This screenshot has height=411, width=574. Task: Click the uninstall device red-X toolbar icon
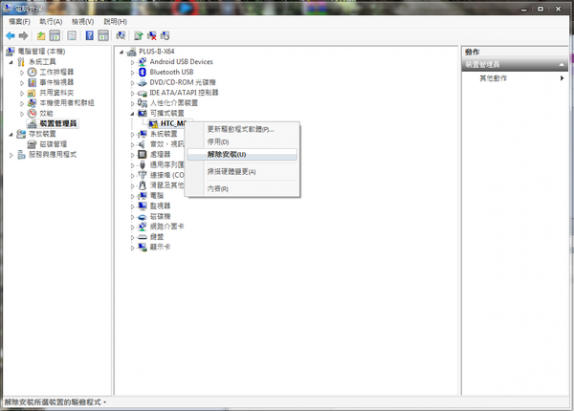(152, 36)
